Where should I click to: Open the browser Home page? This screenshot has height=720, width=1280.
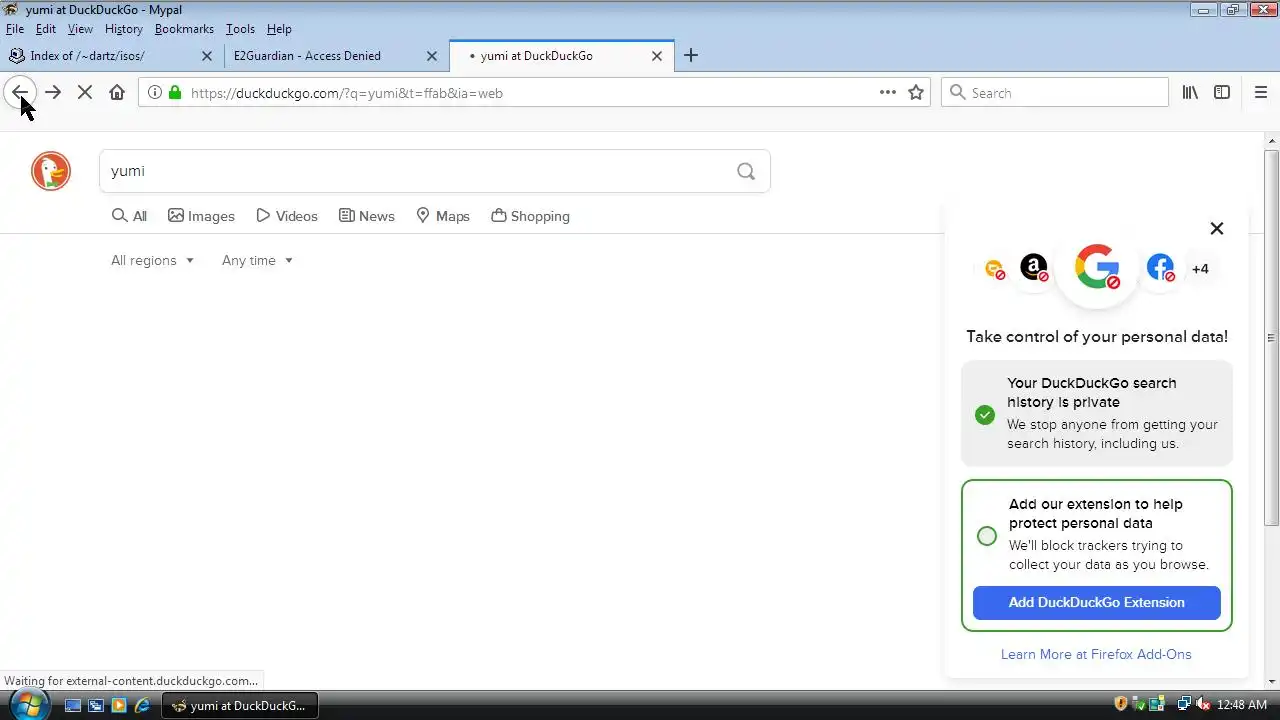point(117,92)
